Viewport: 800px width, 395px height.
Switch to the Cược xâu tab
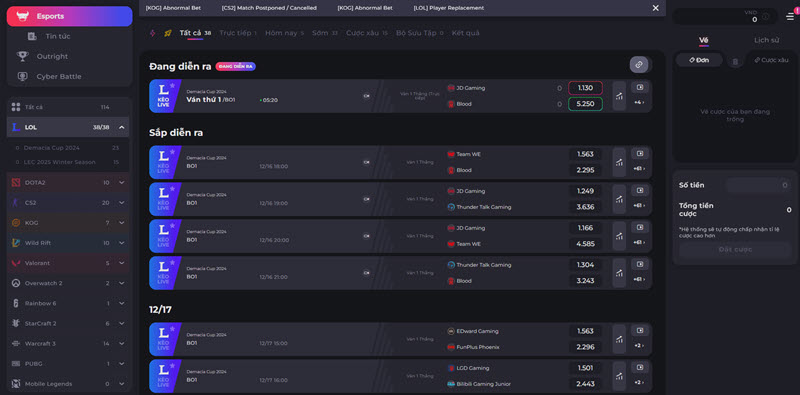367,33
